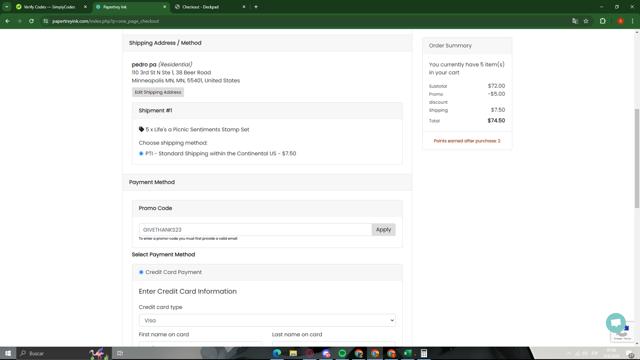
Task: Open Spotify from the taskbar
Action: tap(342, 353)
